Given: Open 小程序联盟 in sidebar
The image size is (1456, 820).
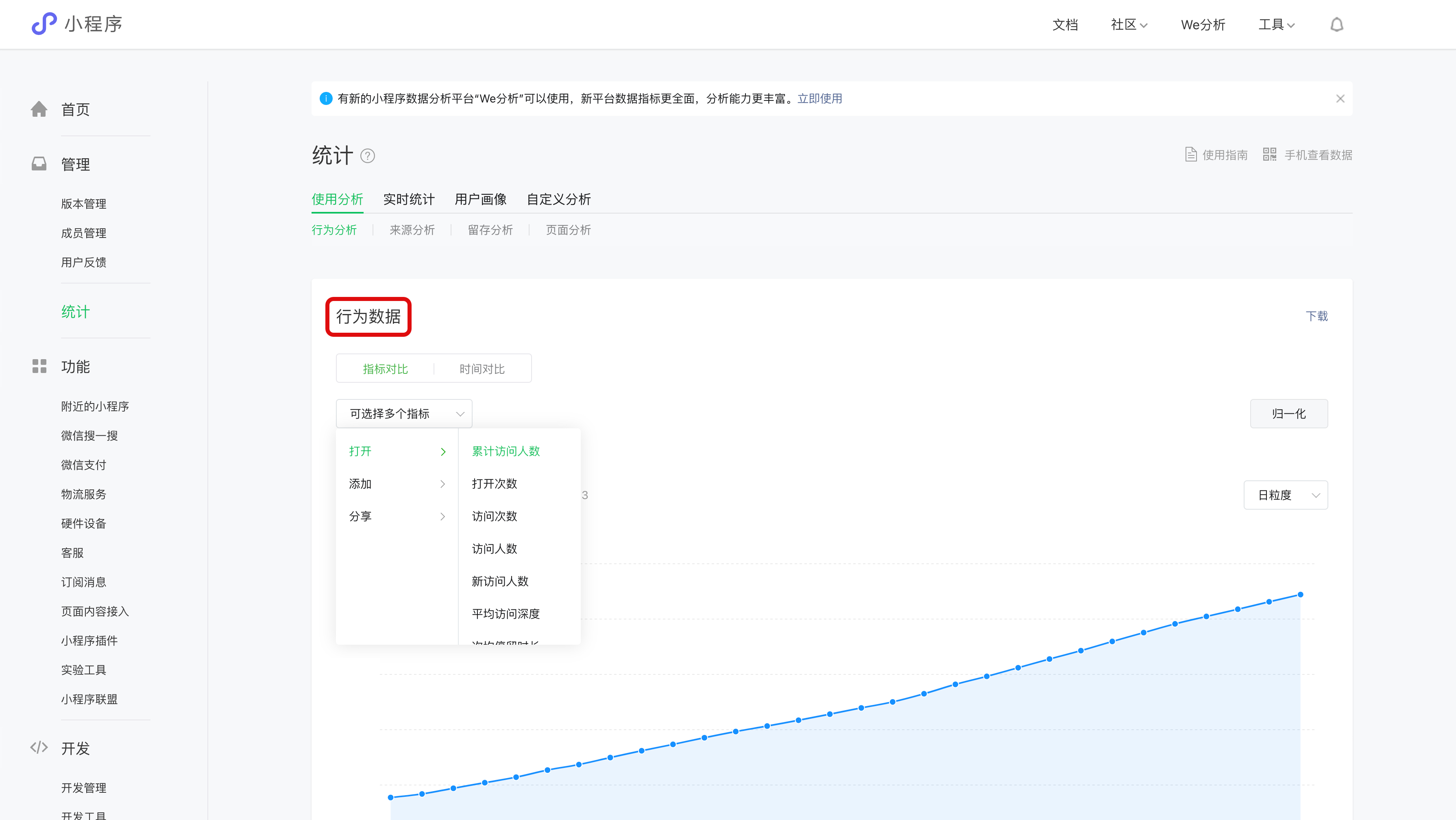Looking at the screenshot, I should pyautogui.click(x=89, y=699).
